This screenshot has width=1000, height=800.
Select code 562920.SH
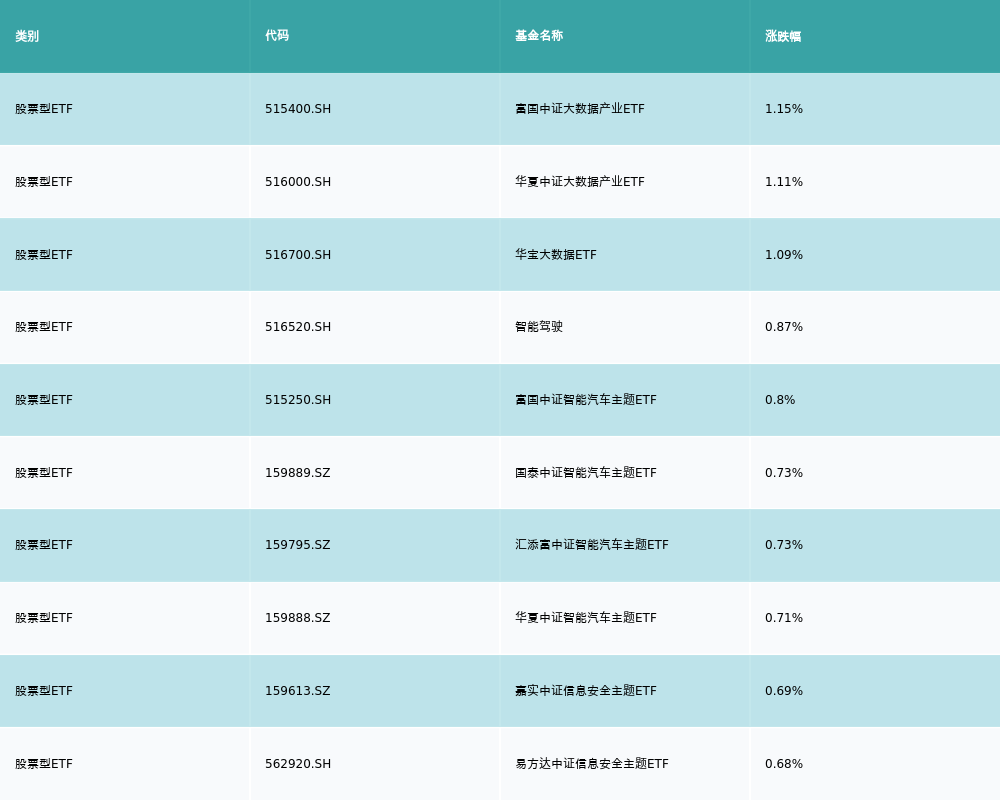pos(298,764)
